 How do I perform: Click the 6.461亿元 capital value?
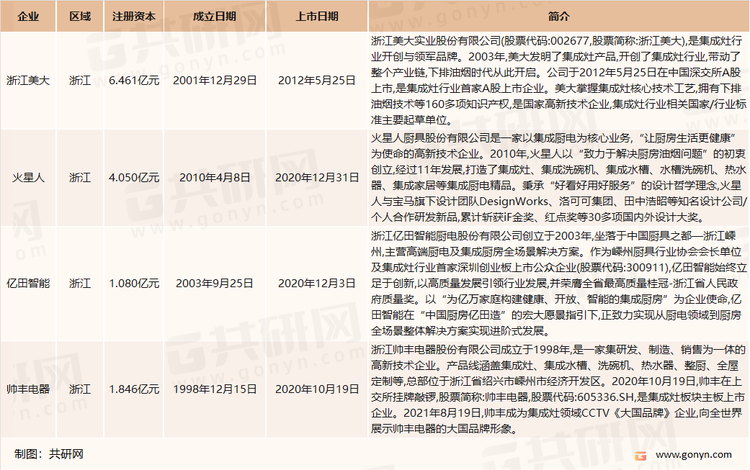point(134,80)
